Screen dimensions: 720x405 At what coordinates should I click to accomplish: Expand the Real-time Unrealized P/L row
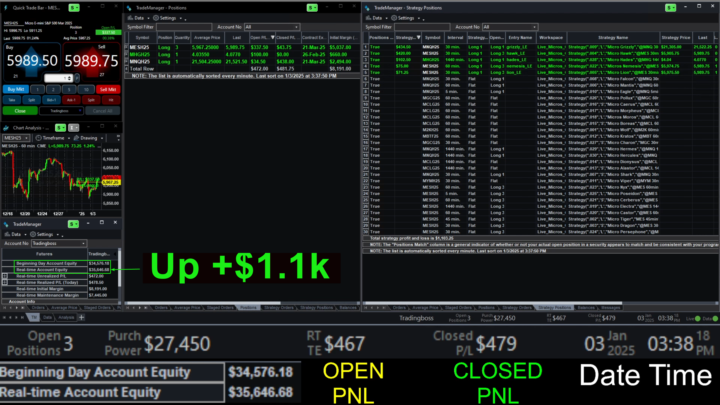pos(5,276)
